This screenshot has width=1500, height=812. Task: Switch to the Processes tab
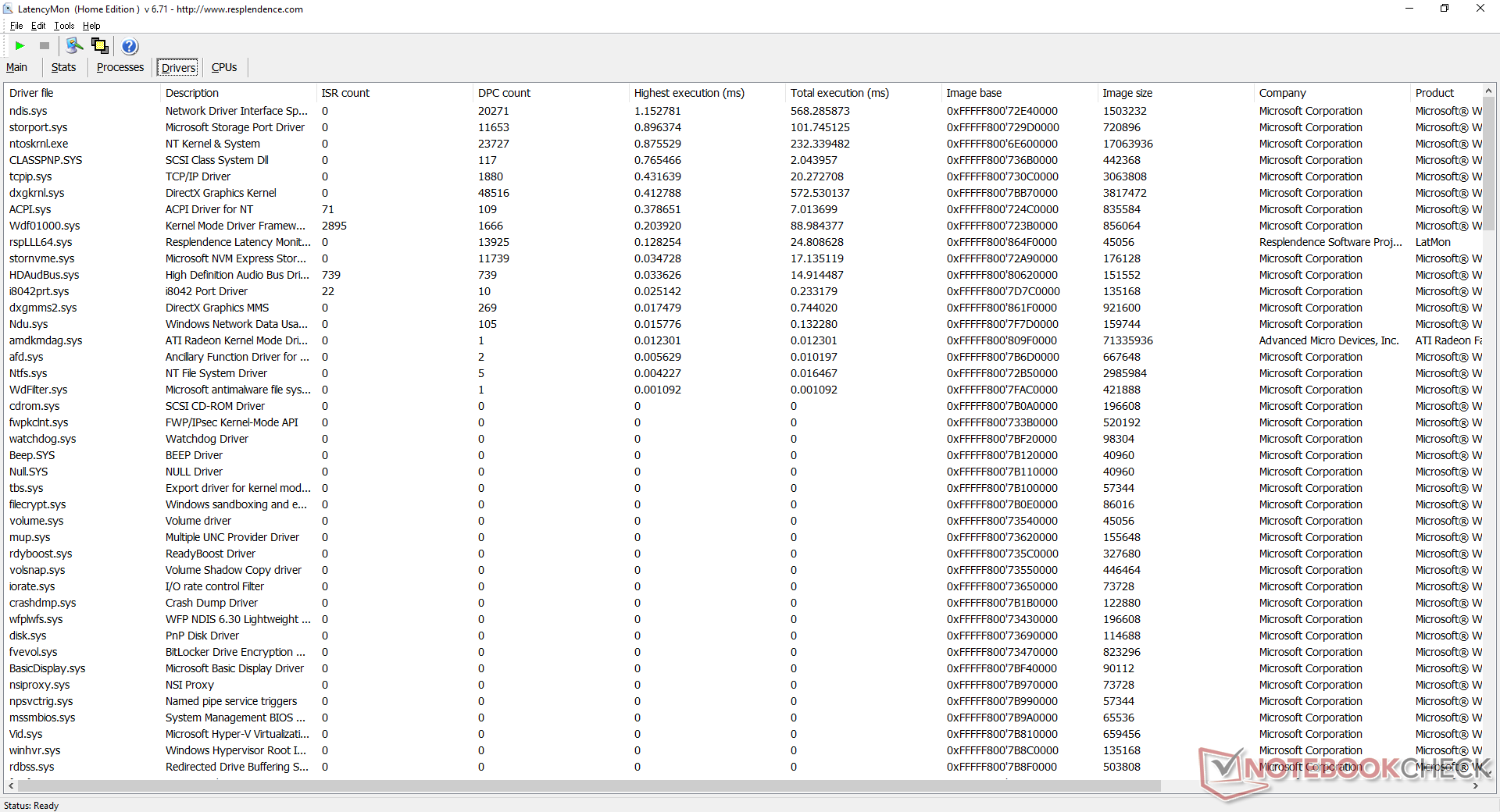pos(120,67)
